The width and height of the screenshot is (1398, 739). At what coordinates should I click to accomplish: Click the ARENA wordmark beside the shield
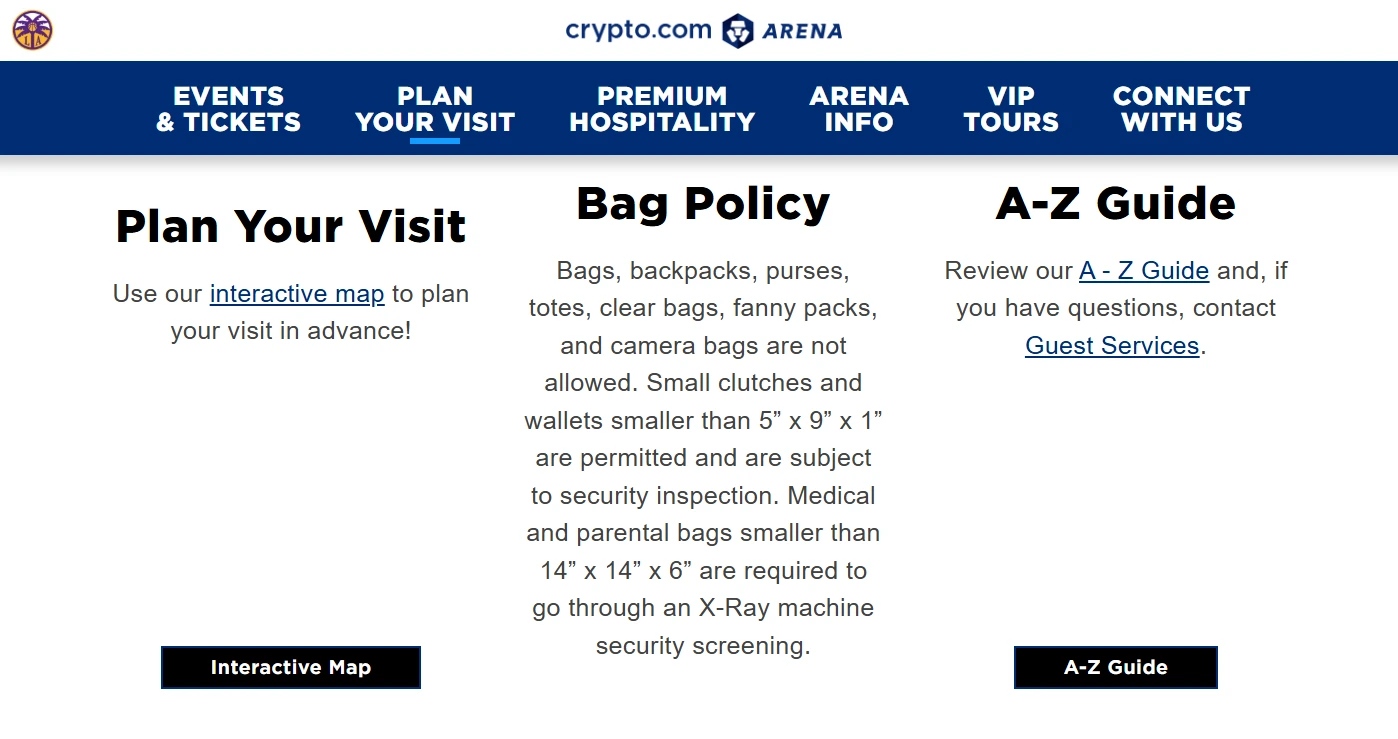pos(803,31)
